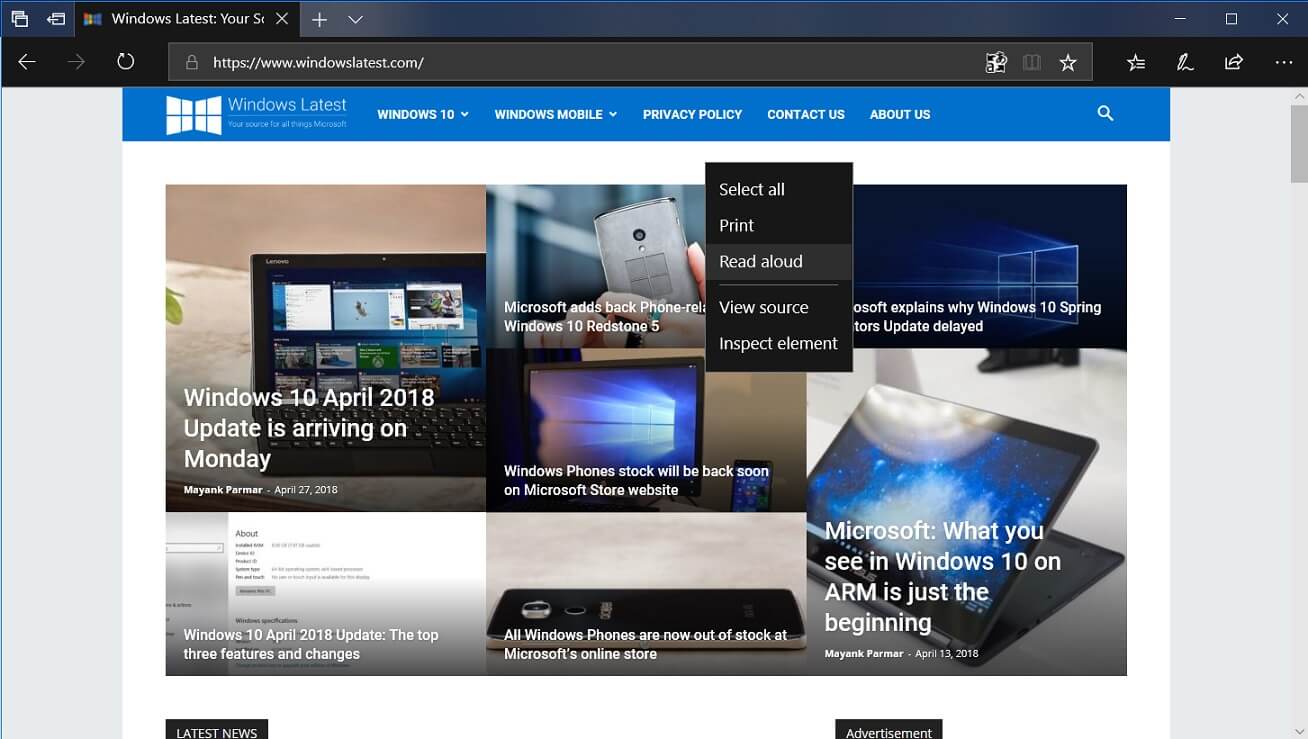Open the Settings and more ellipsis menu
This screenshot has height=739, width=1308.
1284,62
